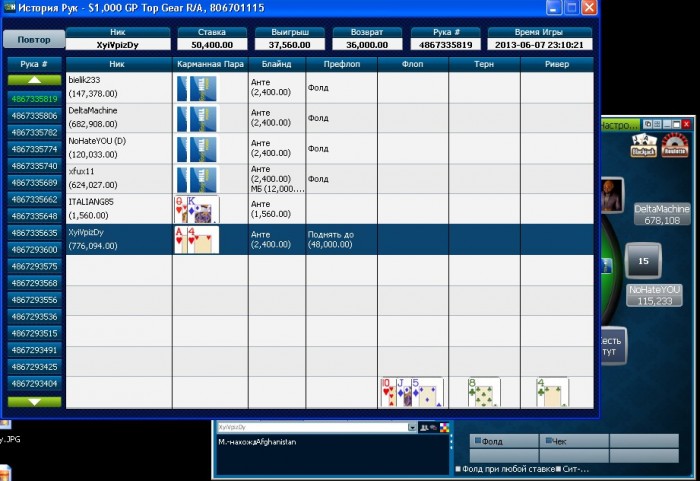
Task: Select hand 4867335806 in list
Action: (34, 116)
